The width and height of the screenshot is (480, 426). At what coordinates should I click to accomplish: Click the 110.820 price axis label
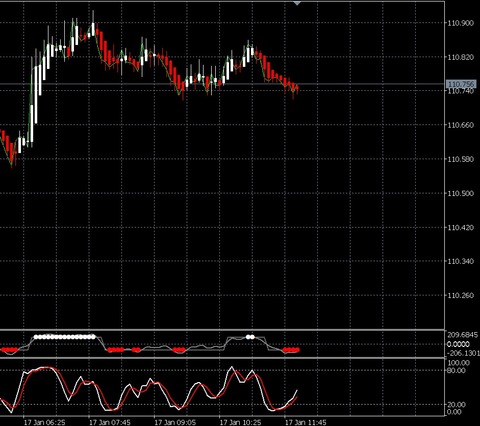461,57
